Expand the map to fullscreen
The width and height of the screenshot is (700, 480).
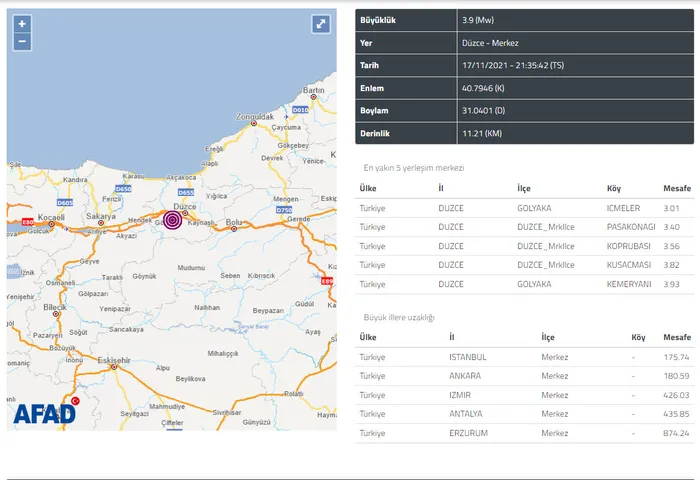point(320,24)
